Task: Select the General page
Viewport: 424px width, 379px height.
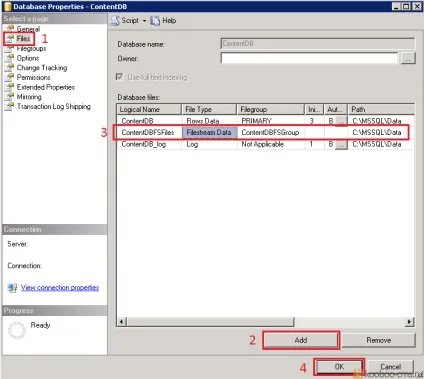Action: coord(28,29)
